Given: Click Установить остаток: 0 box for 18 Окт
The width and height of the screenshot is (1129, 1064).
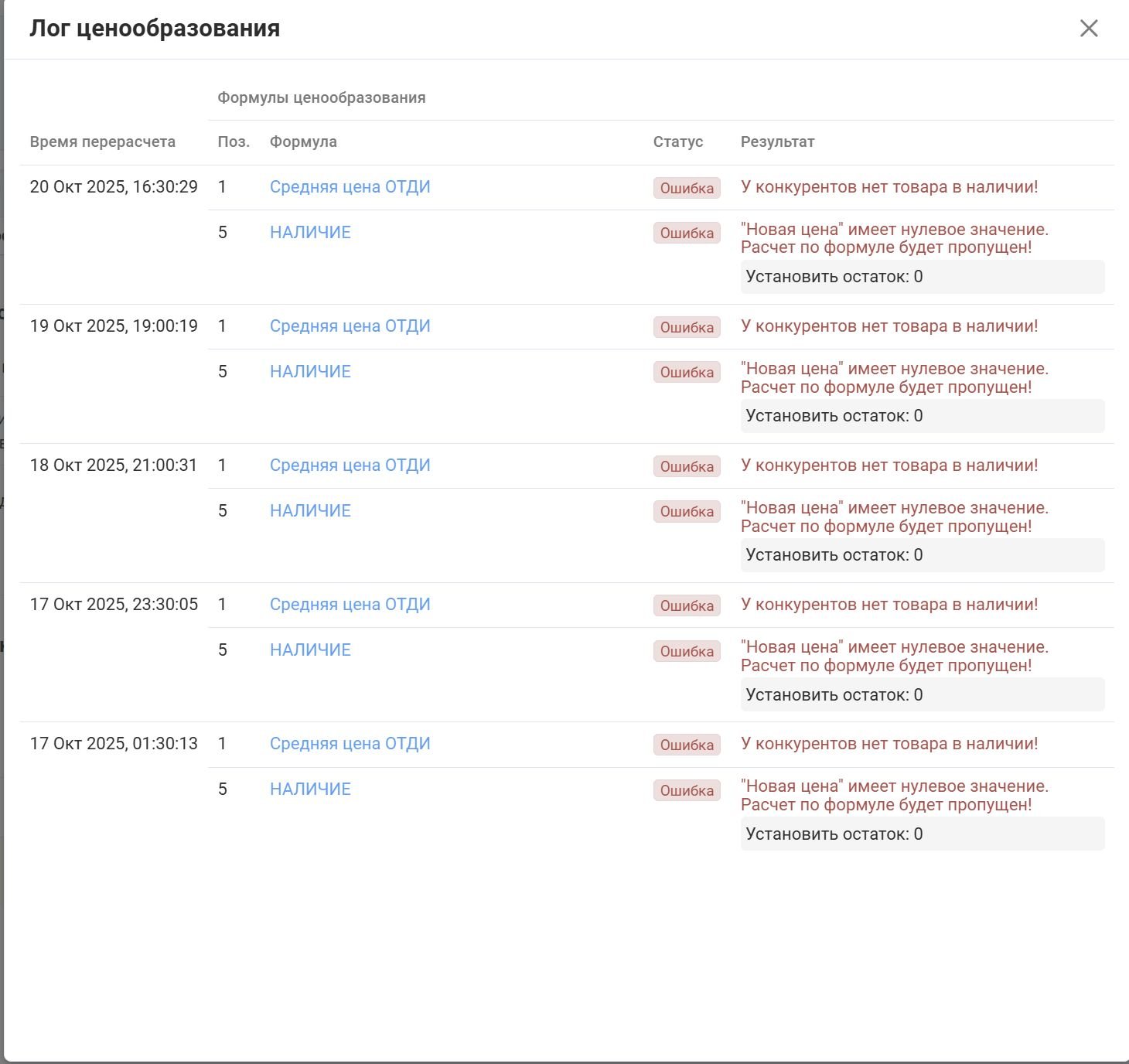Looking at the screenshot, I should 922,555.
